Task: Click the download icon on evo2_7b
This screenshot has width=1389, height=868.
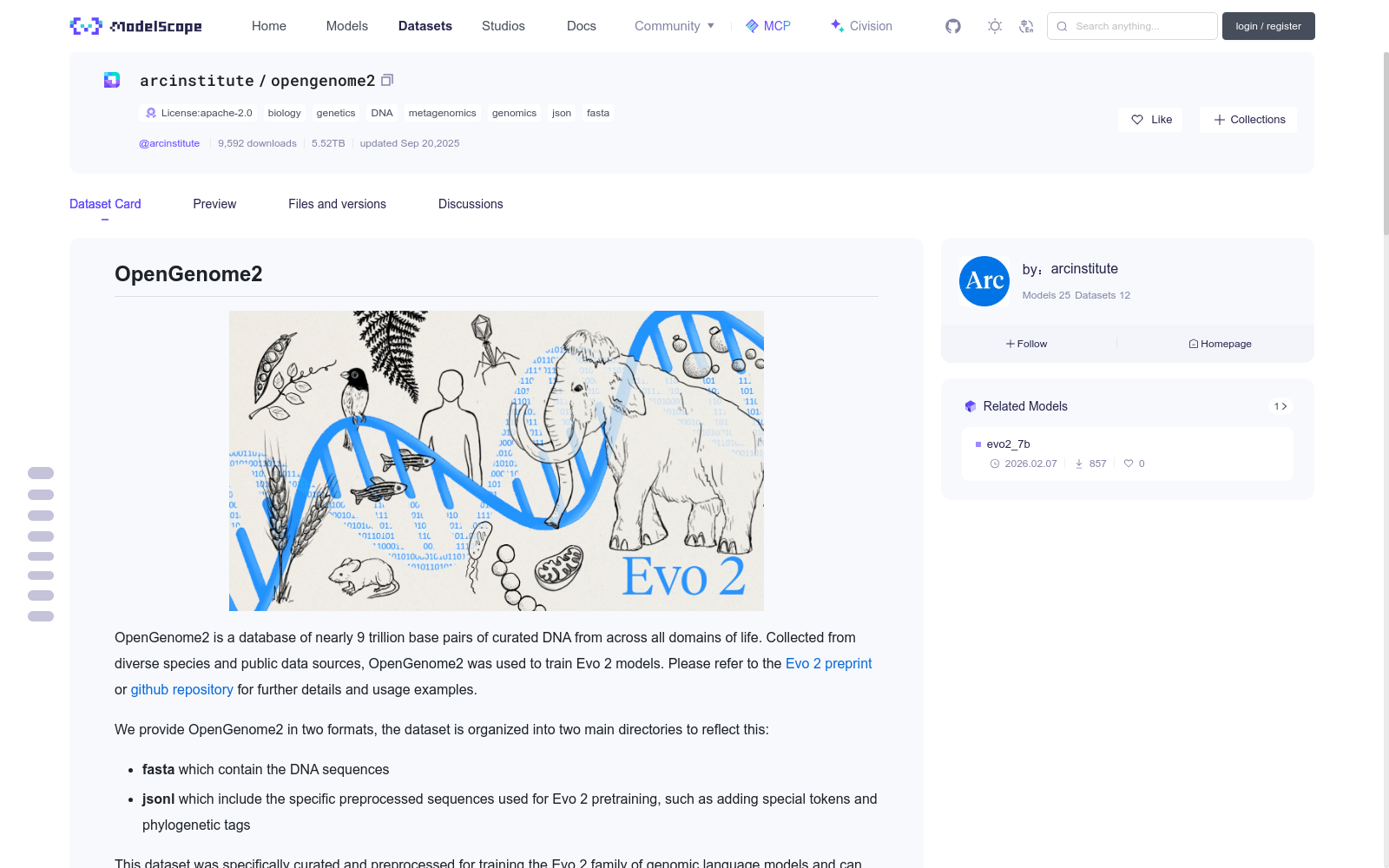Action: click(x=1079, y=464)
